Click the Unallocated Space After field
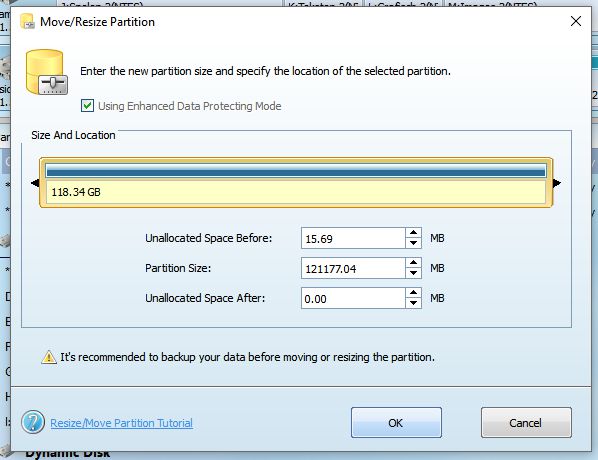 pos(353,298)
